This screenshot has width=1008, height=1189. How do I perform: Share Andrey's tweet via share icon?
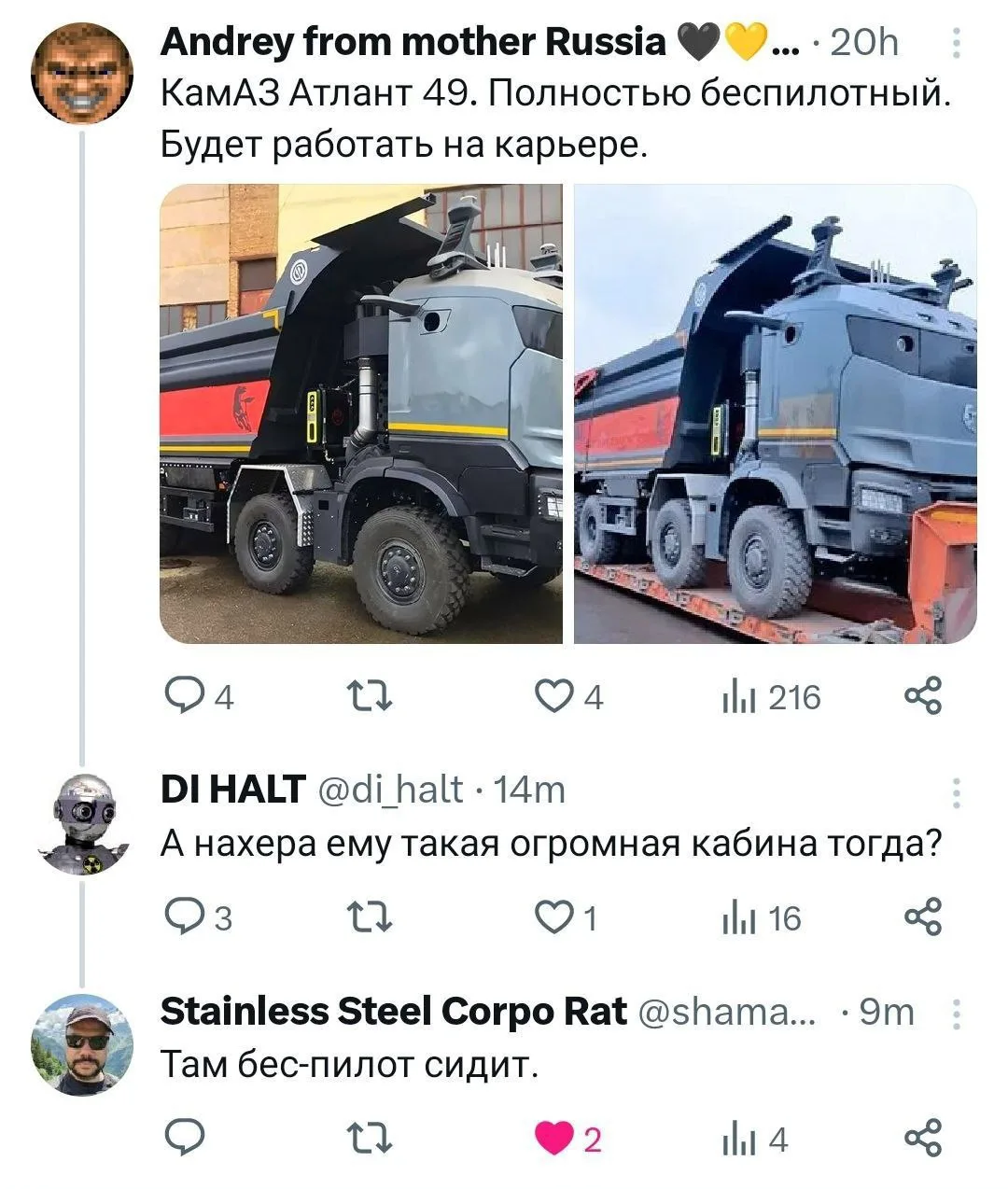[x=924, y=697]
